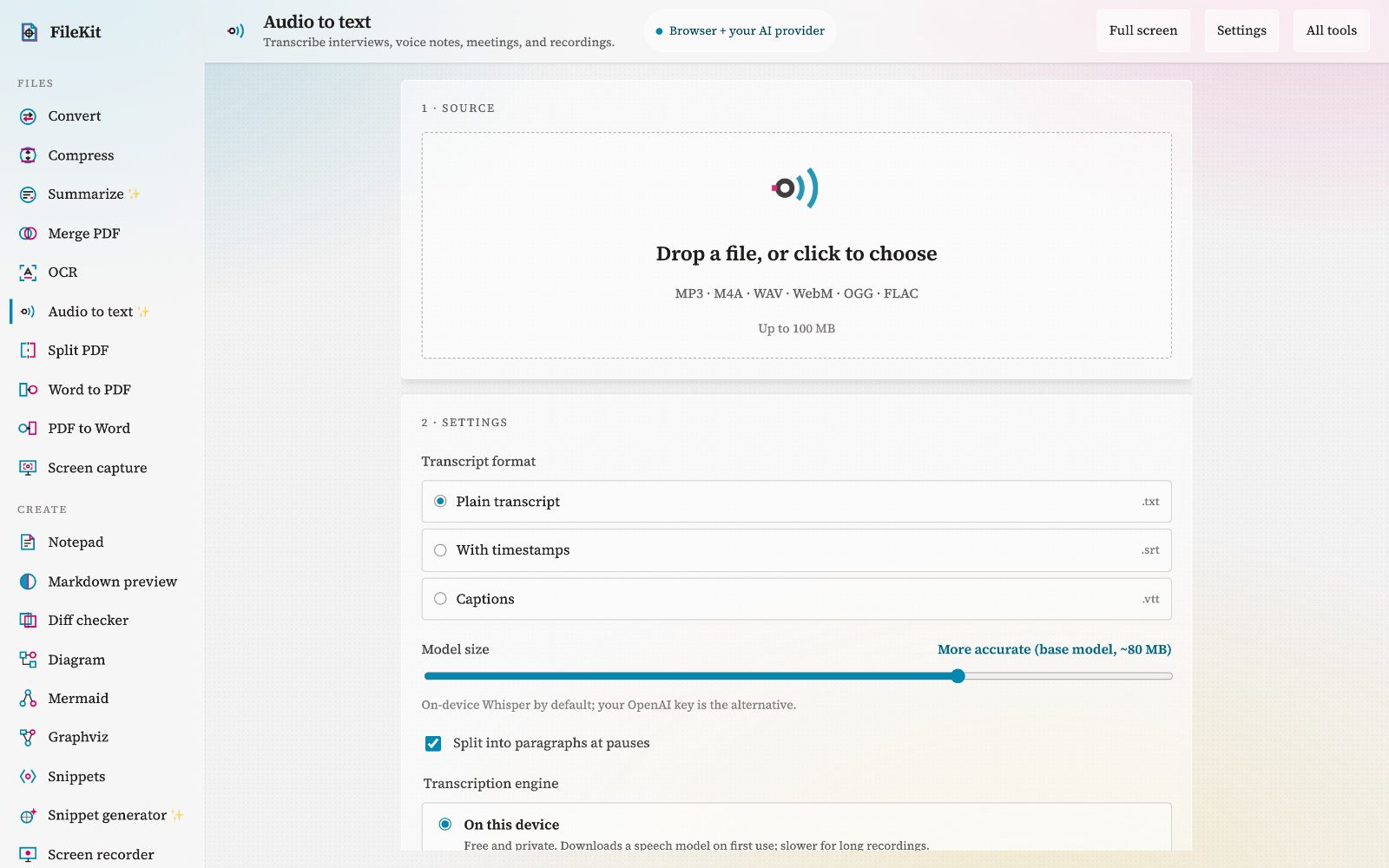Click the audio waves icon in drop zone

pos(795,187)
